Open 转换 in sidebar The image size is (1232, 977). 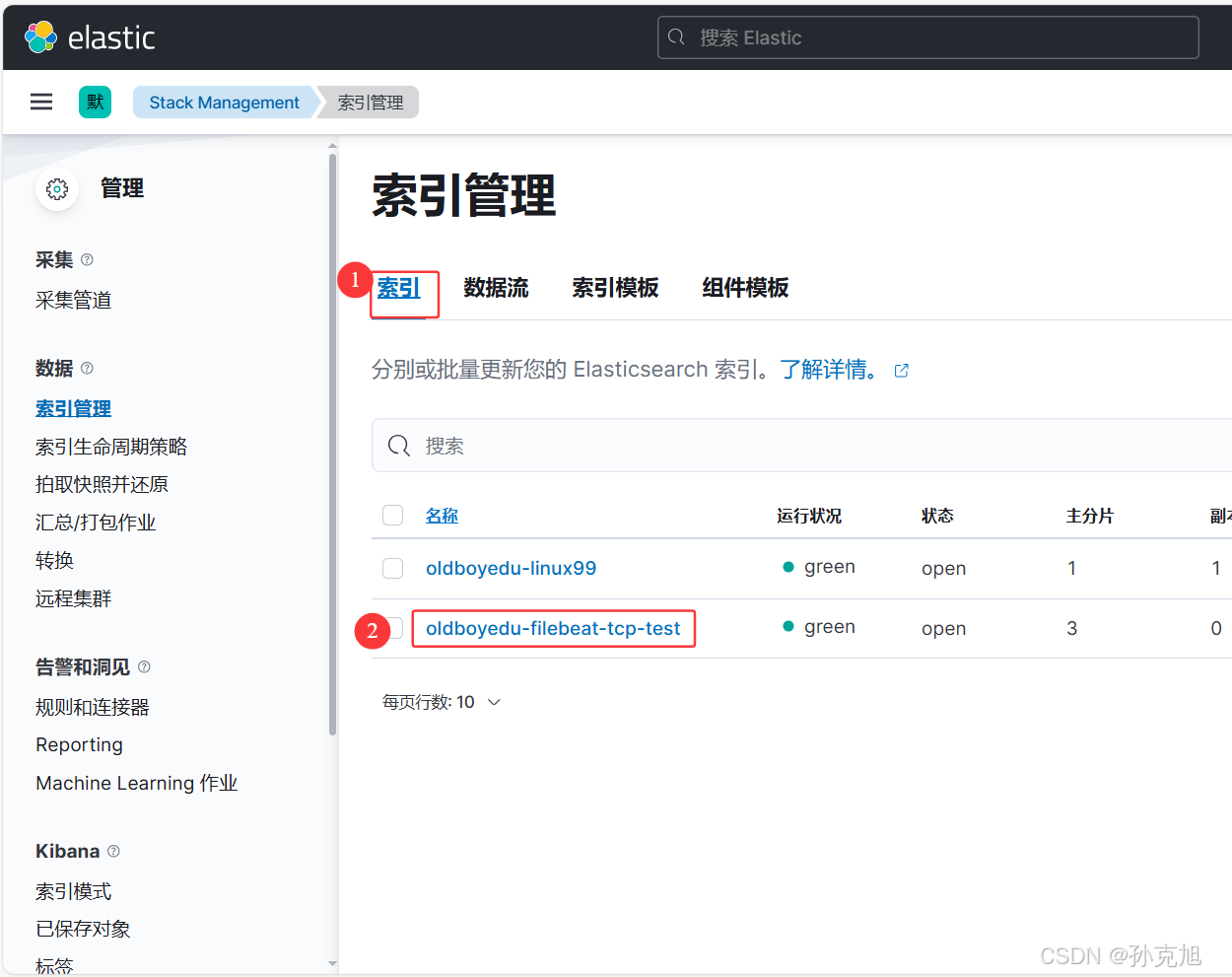(54, 560)
